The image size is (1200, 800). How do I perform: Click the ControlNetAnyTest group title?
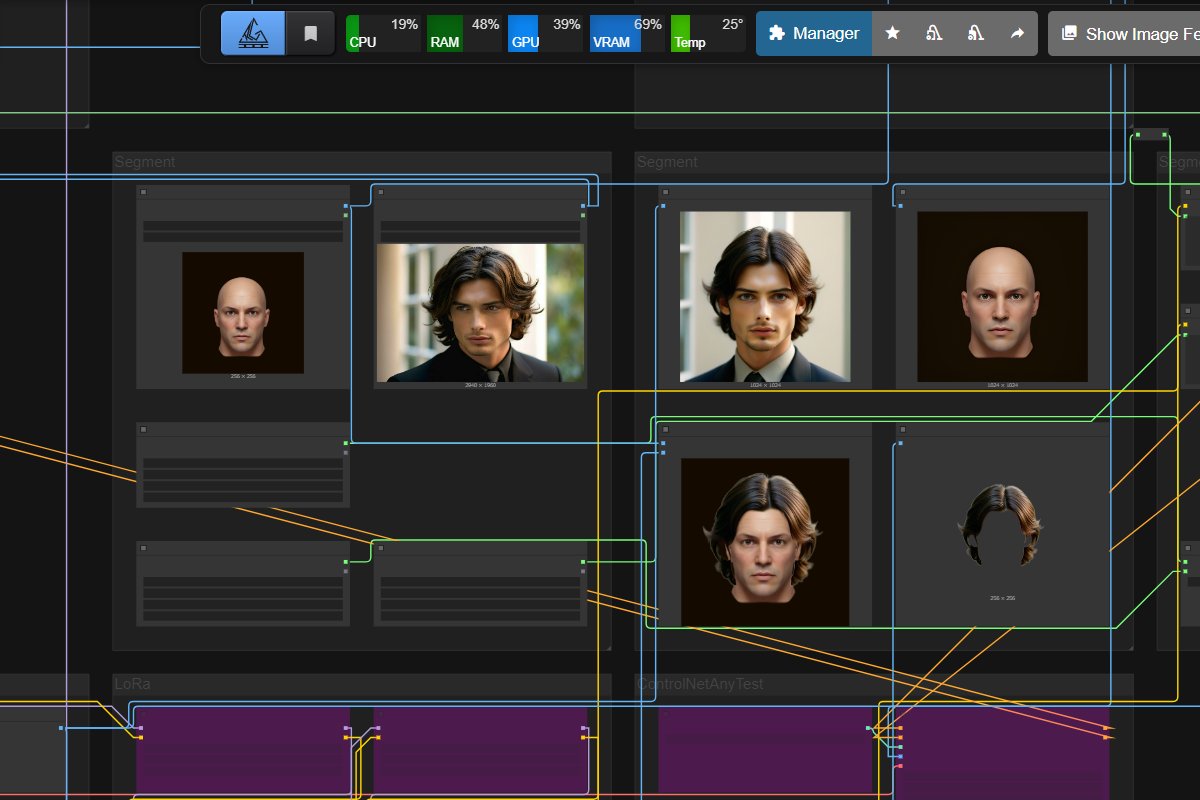pos(700,684)
